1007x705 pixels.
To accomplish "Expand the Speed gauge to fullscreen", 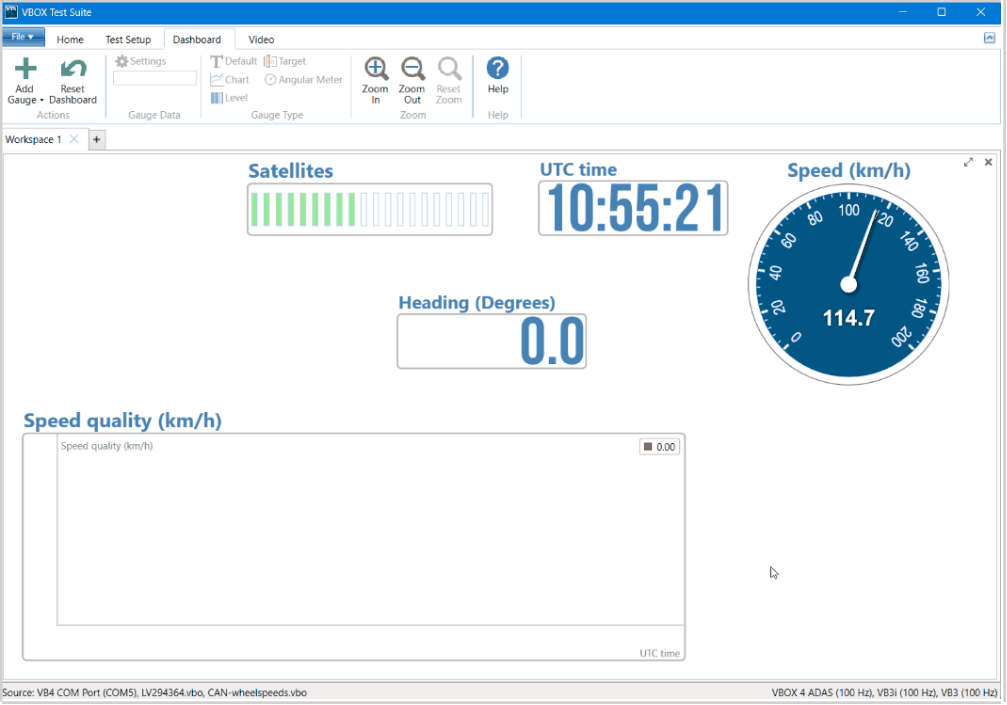I will coord(968,162).
